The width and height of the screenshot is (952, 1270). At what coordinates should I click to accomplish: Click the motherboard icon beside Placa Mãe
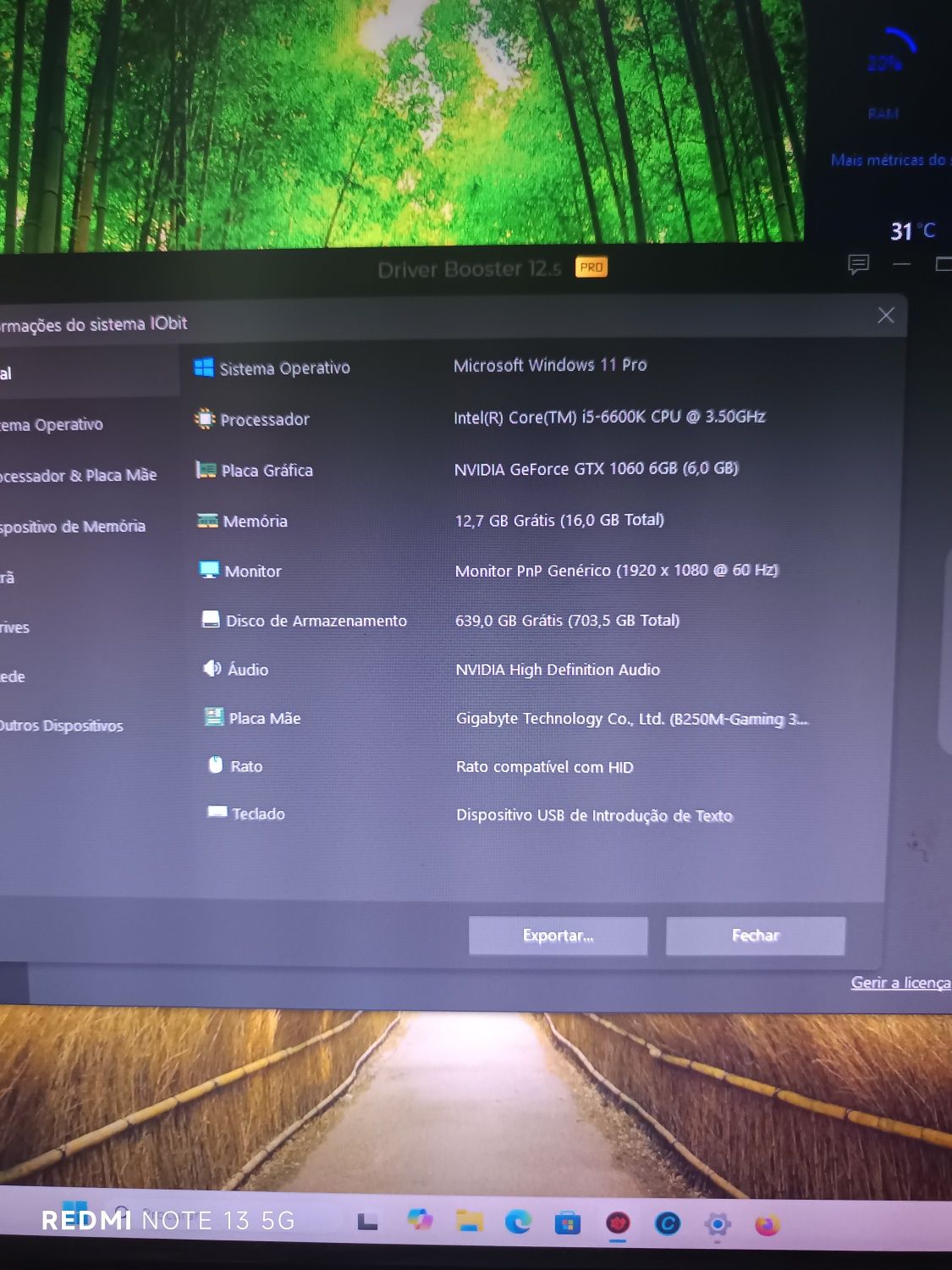[214, 717]
